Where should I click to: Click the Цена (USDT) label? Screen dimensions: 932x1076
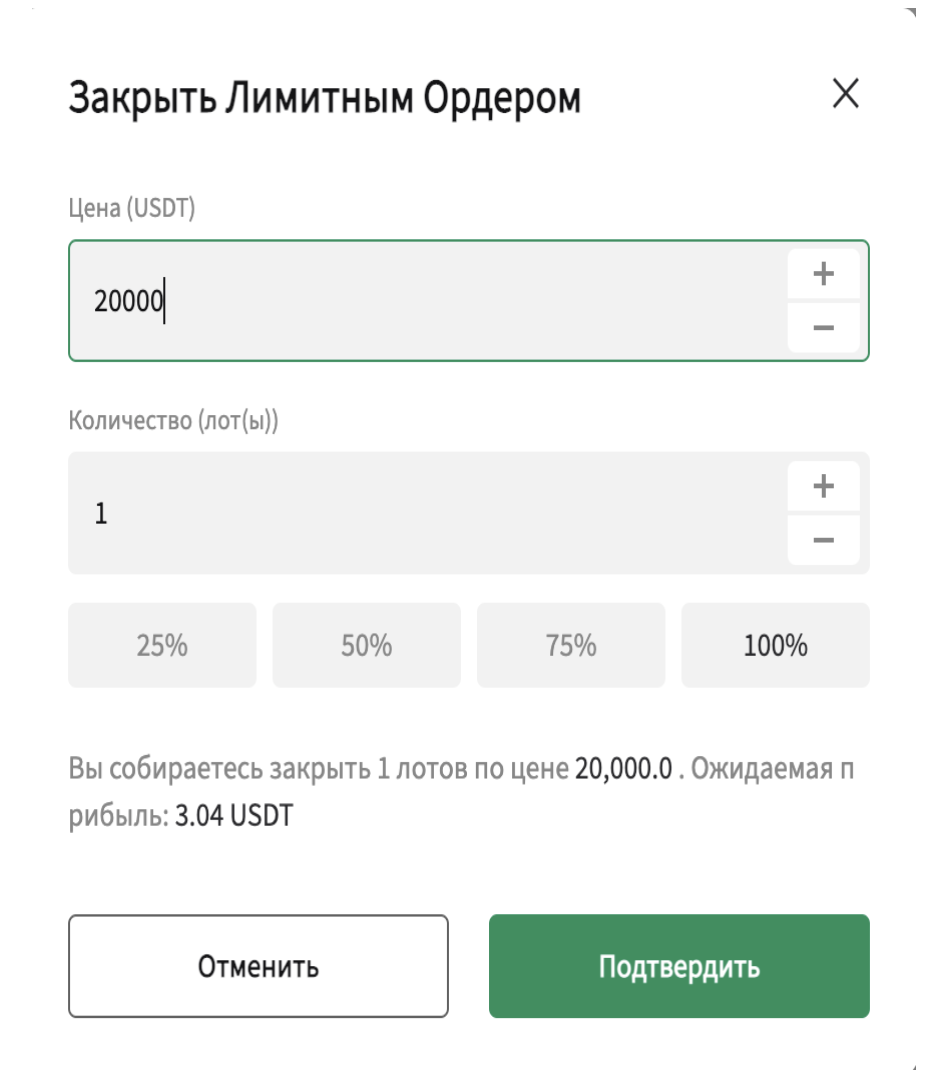(x=132, y=207)
